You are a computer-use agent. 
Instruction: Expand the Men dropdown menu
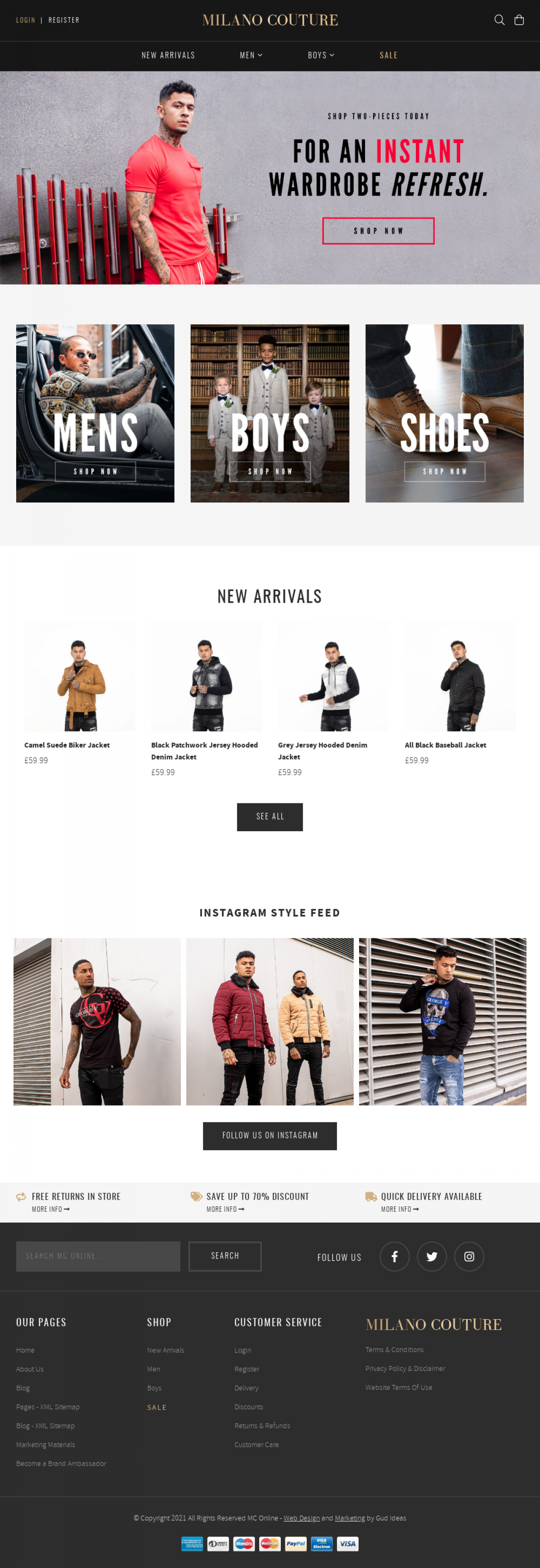point(252,55)
